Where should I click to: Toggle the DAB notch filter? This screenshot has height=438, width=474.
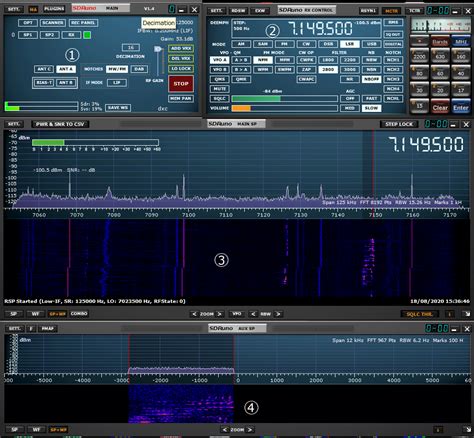click(139, 69)
